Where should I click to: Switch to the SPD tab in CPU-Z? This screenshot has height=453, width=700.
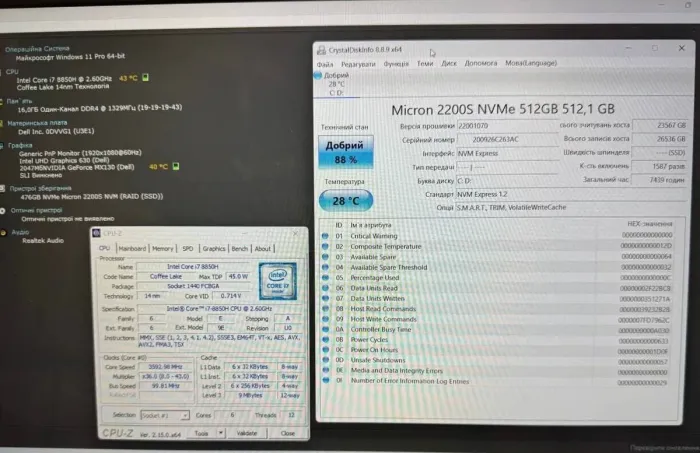[x=188, y=249]
